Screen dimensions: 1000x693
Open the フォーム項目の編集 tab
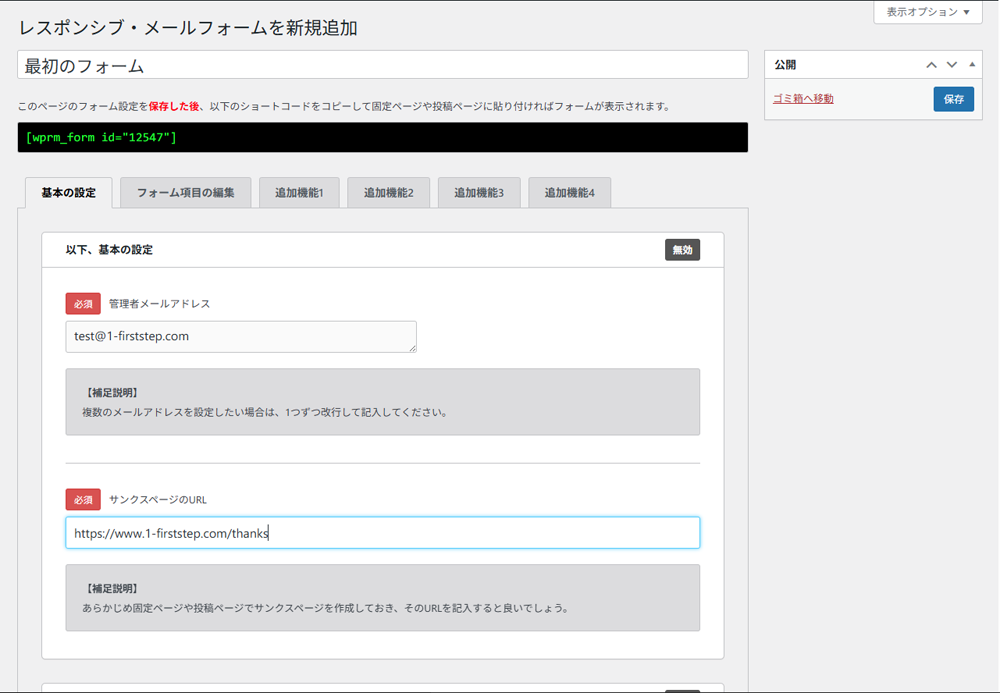pyautogui.click(x=185, y=192)
